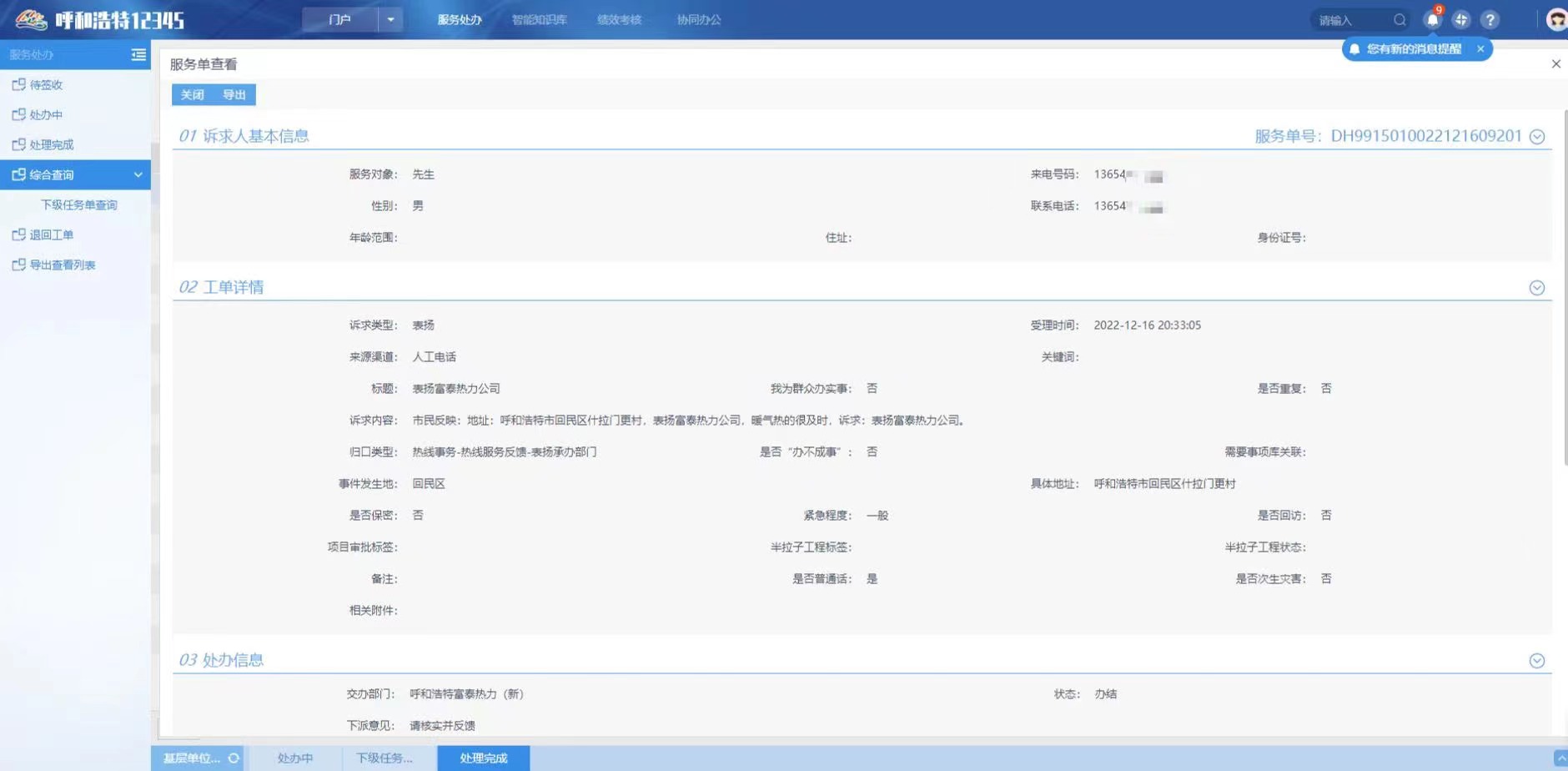The image size is (1568, 771).
Task: Collapse the 02 工单详情 section
Action: click(1537, 288)
